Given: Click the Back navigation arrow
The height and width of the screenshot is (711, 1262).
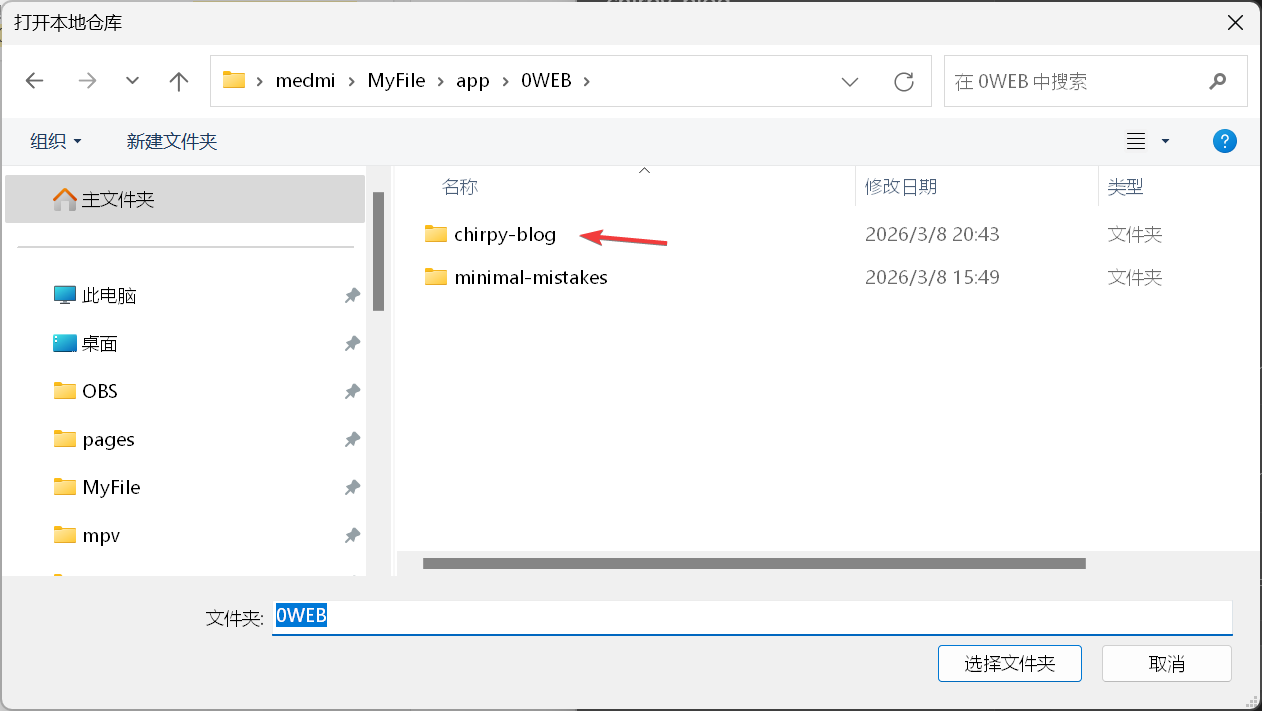Looking at the screenshot, I should pyautogui.click(x=35, y=81).
